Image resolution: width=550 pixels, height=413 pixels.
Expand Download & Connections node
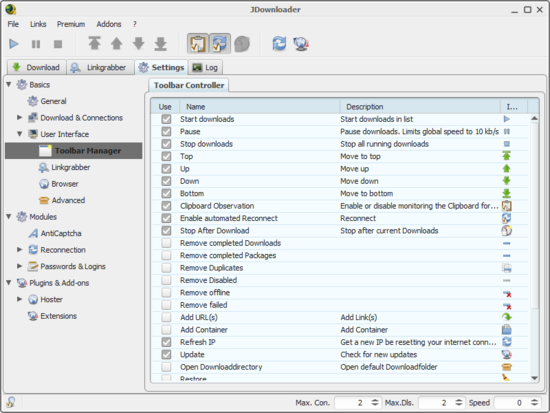pyautogui.click(x=20, y=118)
